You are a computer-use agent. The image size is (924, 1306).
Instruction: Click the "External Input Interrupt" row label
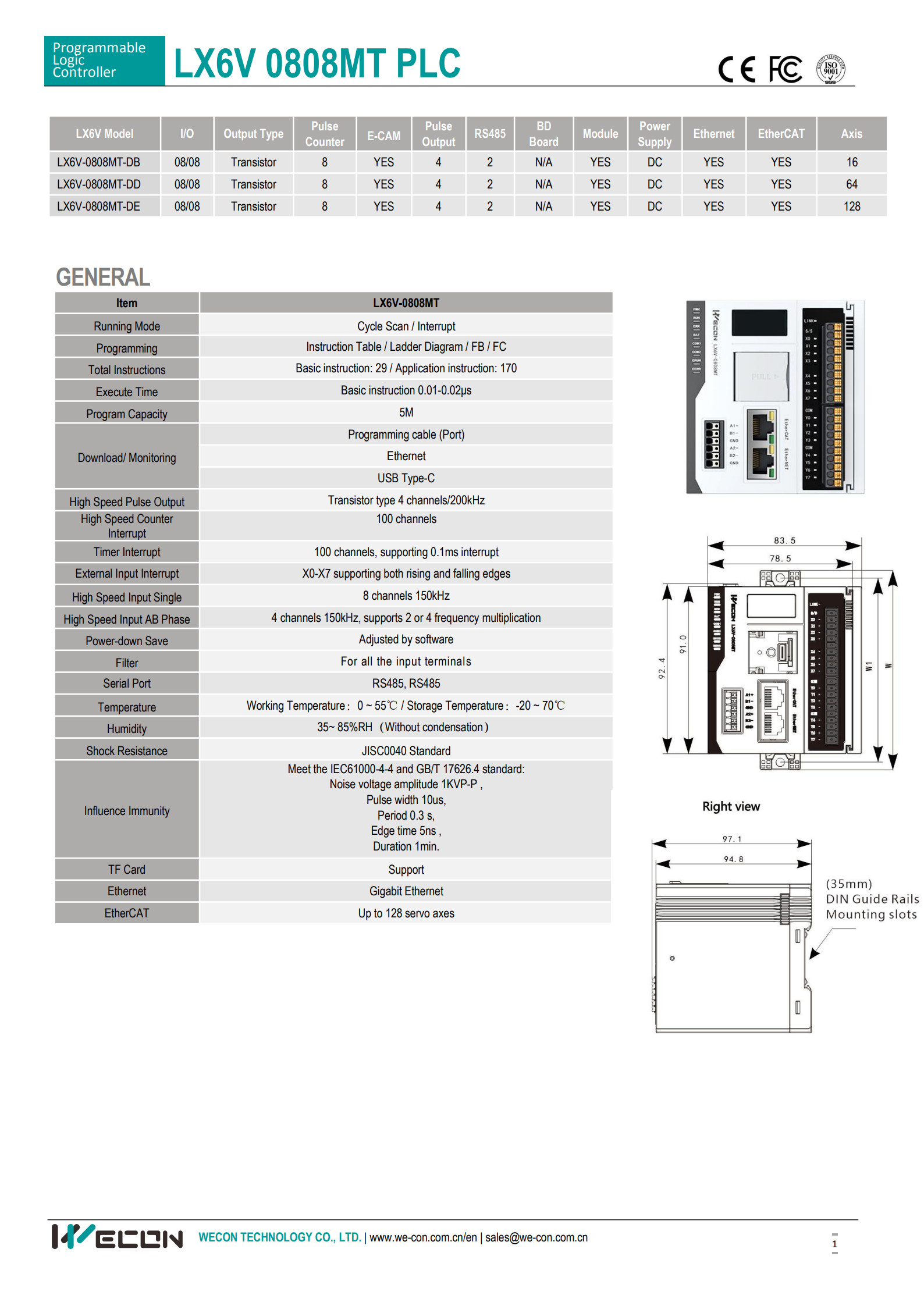pyautogui.click(x=127, y=574)
